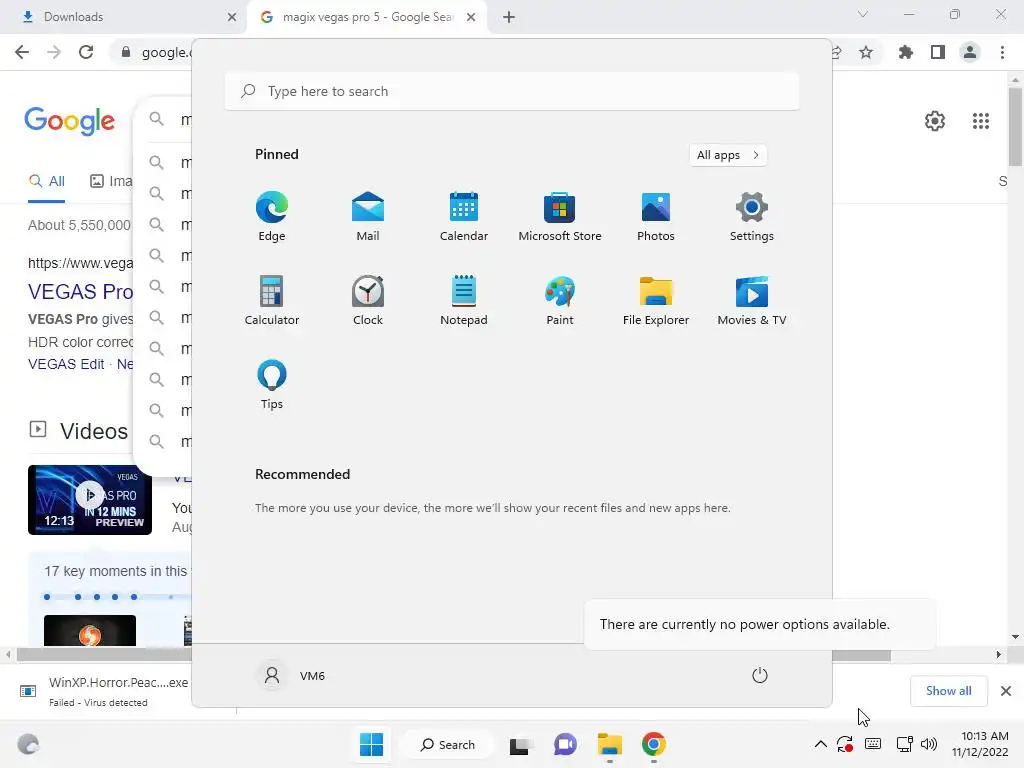Switch to the Downloads tab in Chrome
The height and width of the screenshot is (768, 1024).
tap(124, 17)
